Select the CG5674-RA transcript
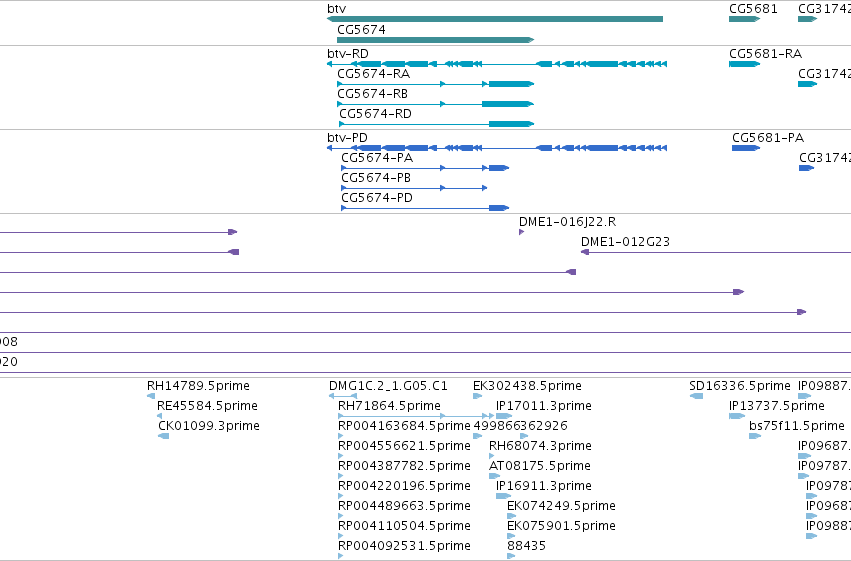 (x=435, y=84)
